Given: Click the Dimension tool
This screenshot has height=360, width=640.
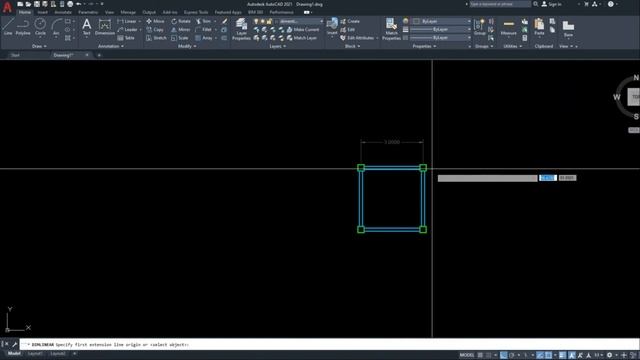Looking at the screenshot, I should point(104,27).
